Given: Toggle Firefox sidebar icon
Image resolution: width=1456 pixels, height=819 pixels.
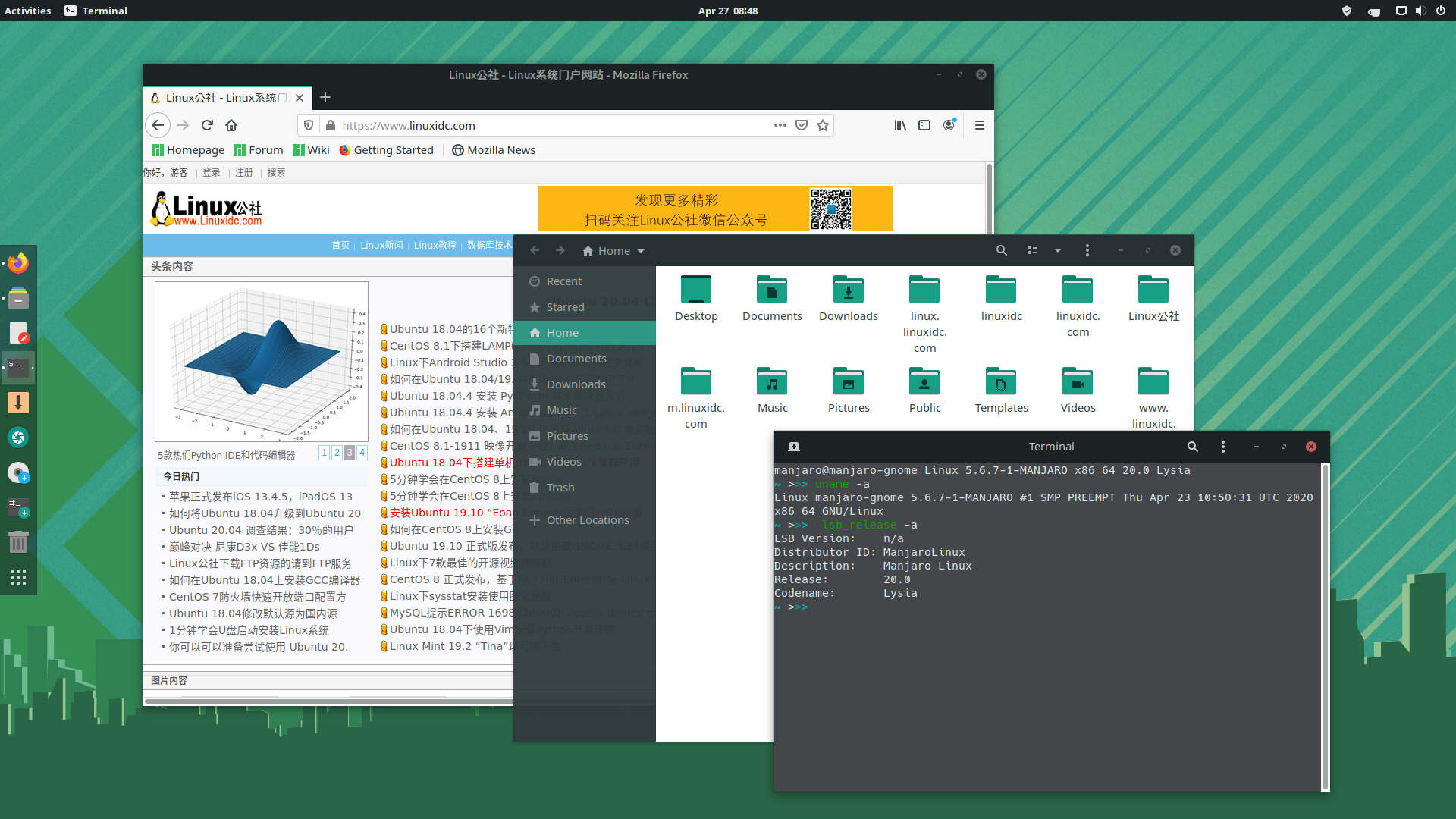Looking at the screenshot, I should [x=924, y=125].
